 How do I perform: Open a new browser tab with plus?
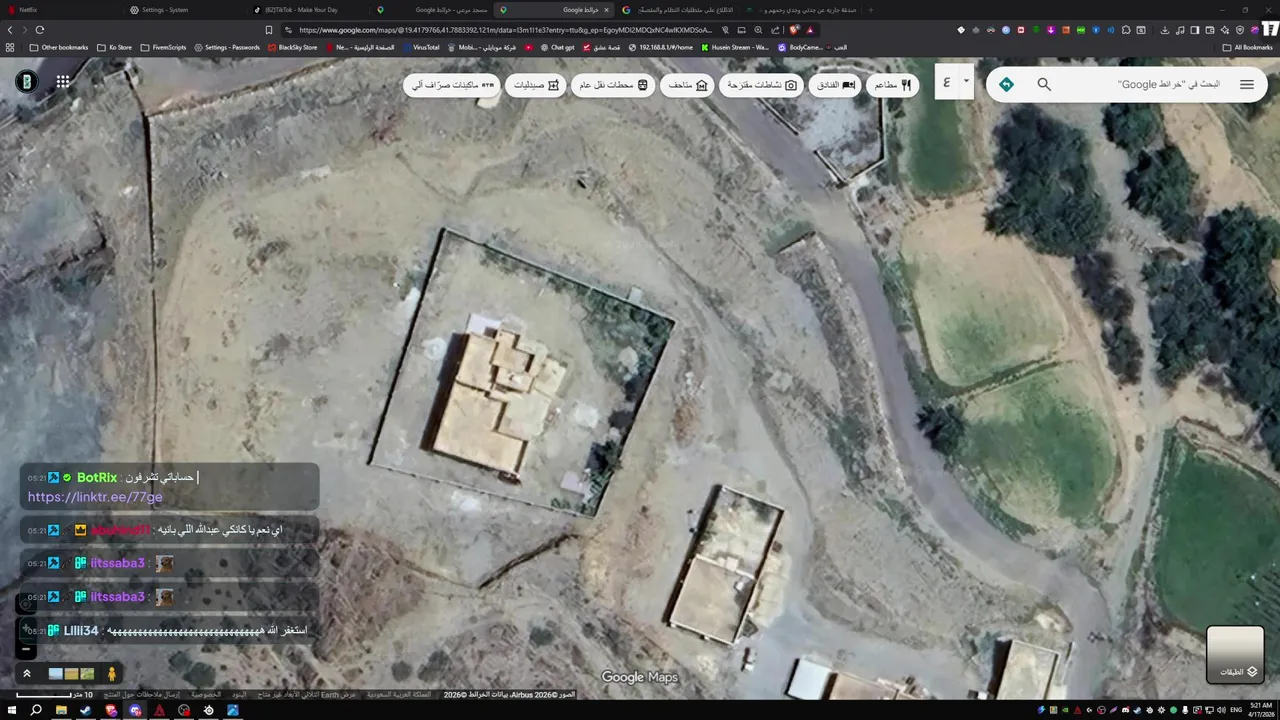(x=870, y=10)
